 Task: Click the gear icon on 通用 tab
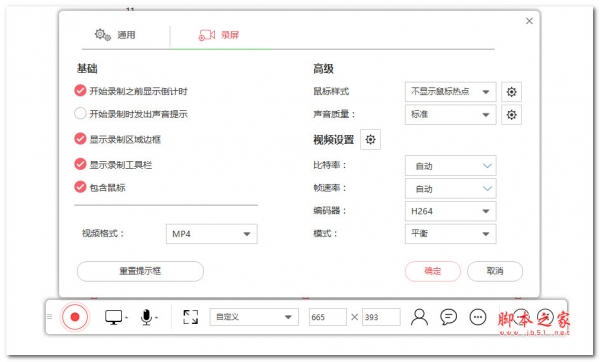click(x=103, y=35)
